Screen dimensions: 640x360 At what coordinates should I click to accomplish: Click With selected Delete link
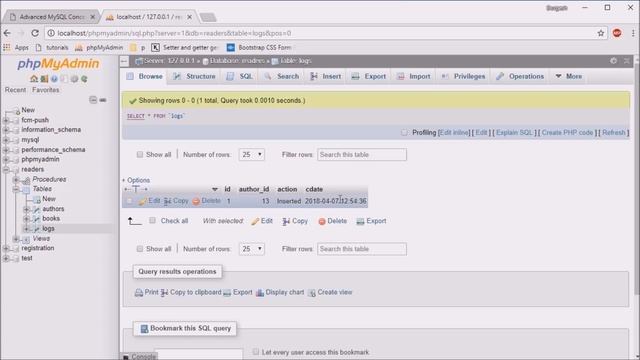pyautogui.click(x=333, y=221)
